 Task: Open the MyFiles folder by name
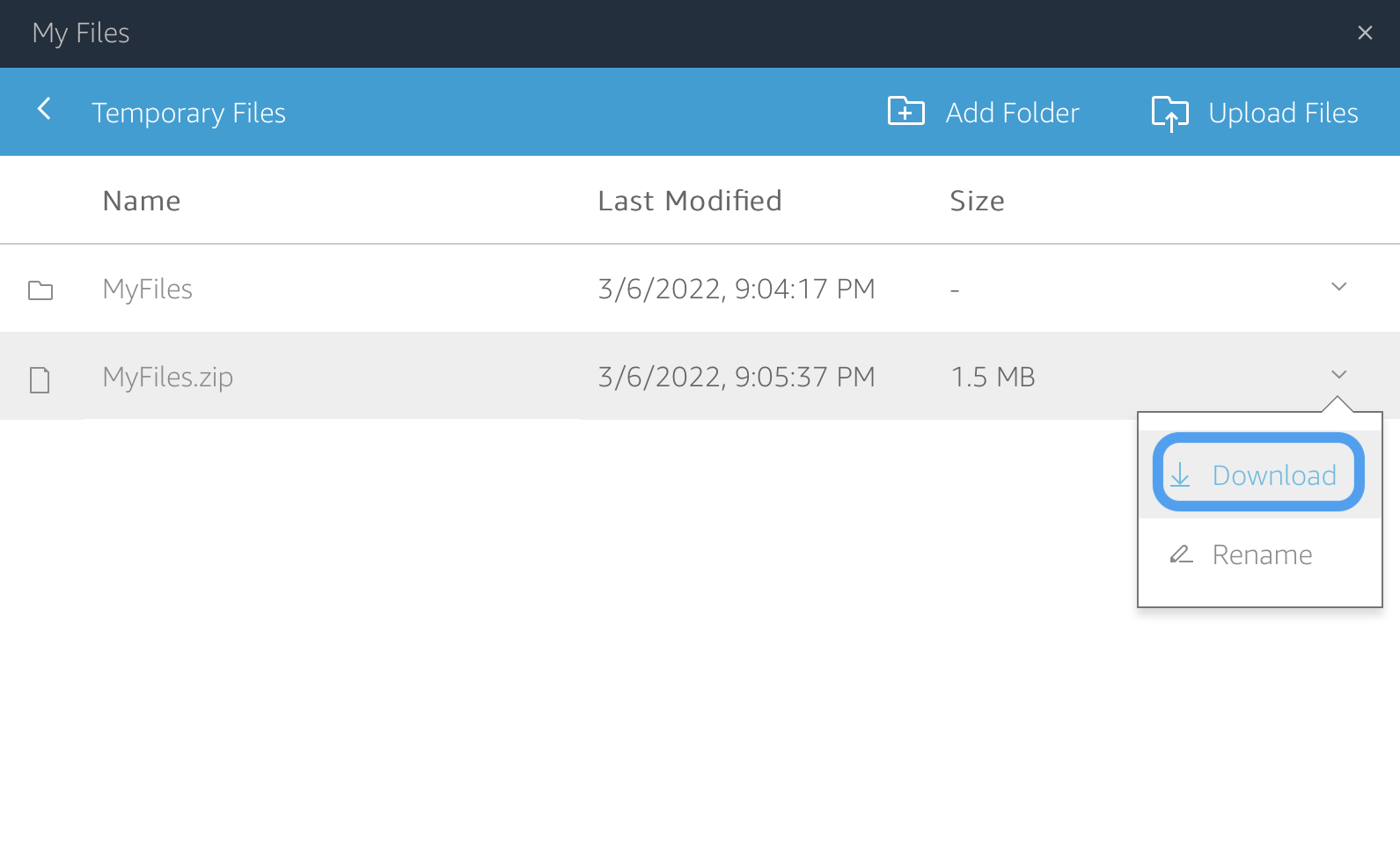click(148, 289)
